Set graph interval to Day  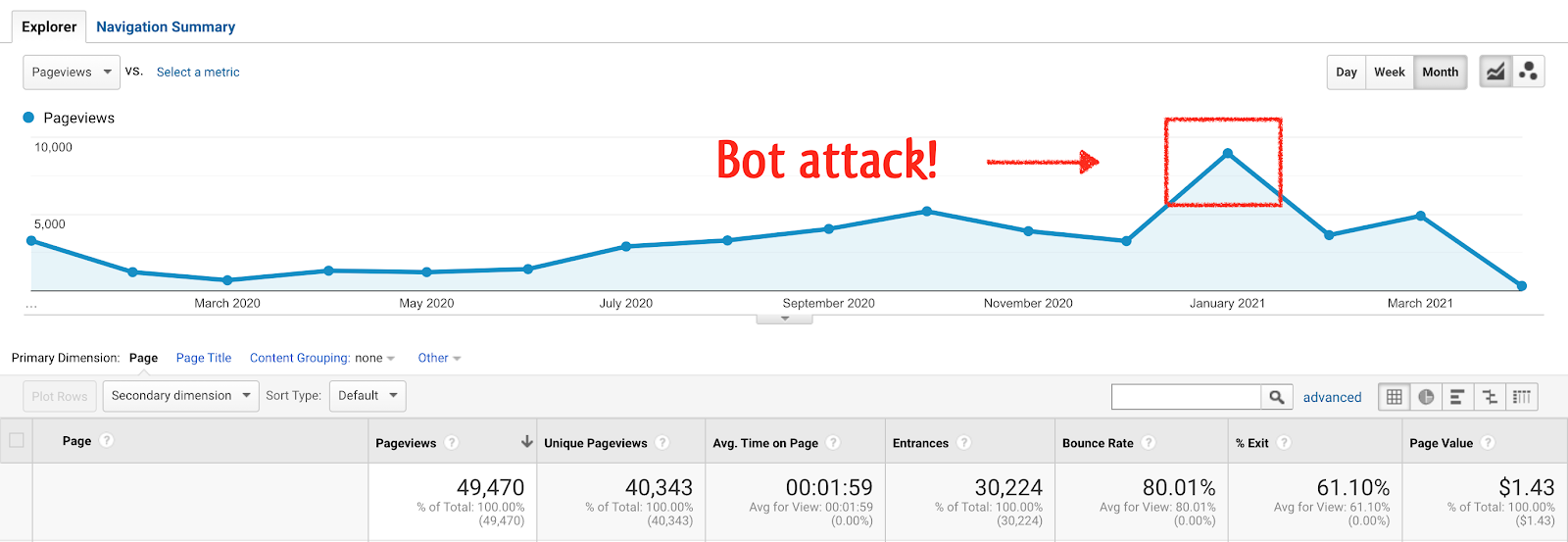click(1347, 72)
